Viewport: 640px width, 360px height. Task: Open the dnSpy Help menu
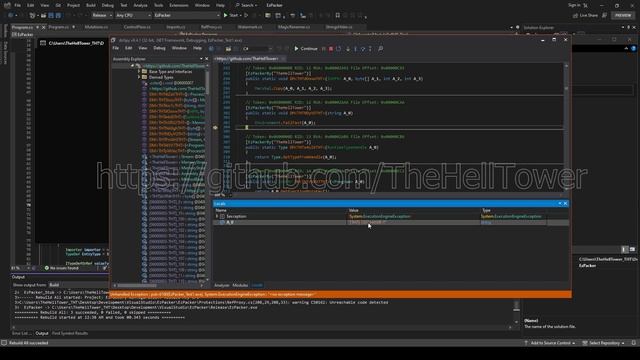[x=197, y=48]
